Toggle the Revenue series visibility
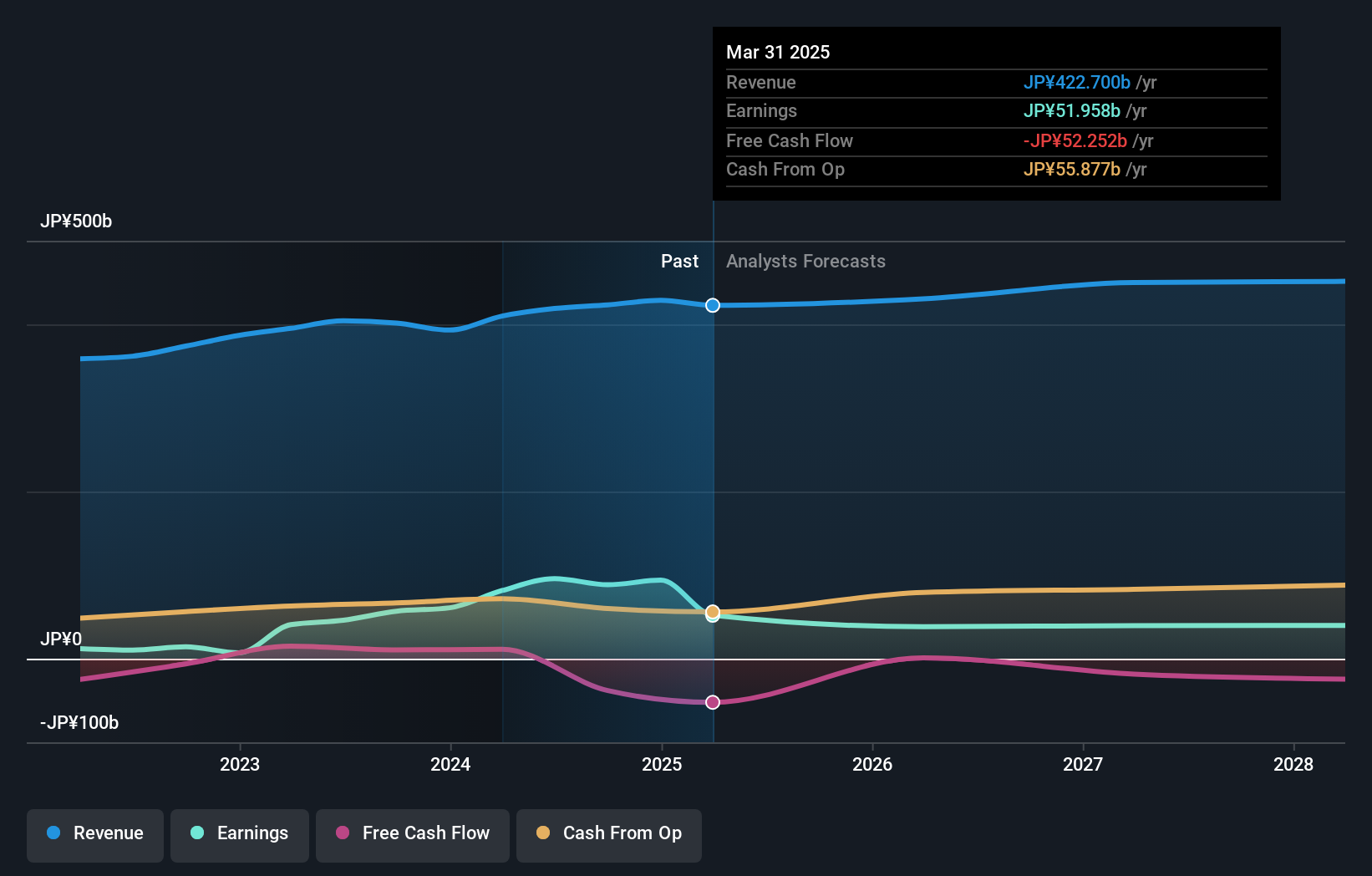Screen dimensions: 1372x876 pos(94,834)
